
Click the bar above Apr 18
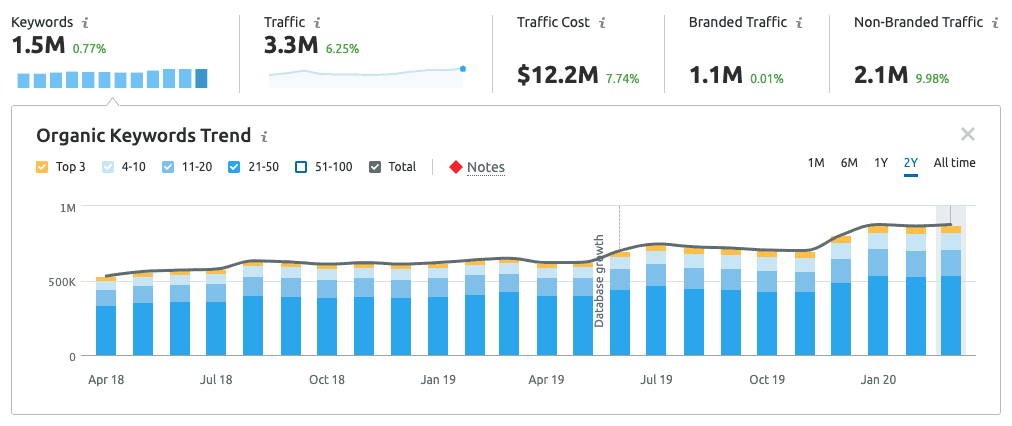tap(106, 316)
